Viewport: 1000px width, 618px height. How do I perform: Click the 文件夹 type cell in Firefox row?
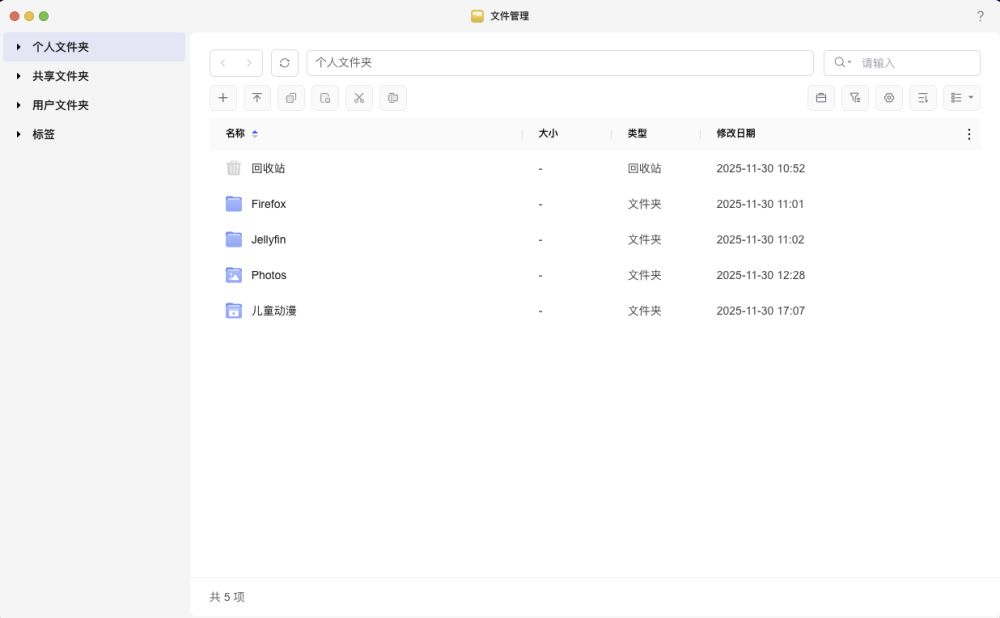coord(644,204)
